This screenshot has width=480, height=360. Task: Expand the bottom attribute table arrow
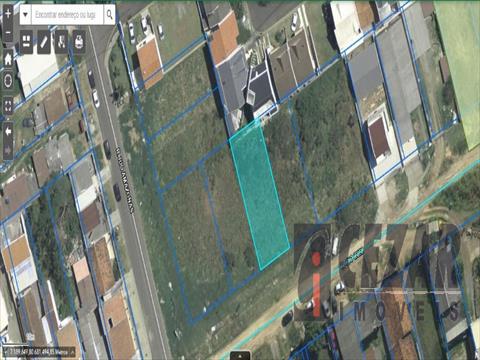tap(240, 356)
